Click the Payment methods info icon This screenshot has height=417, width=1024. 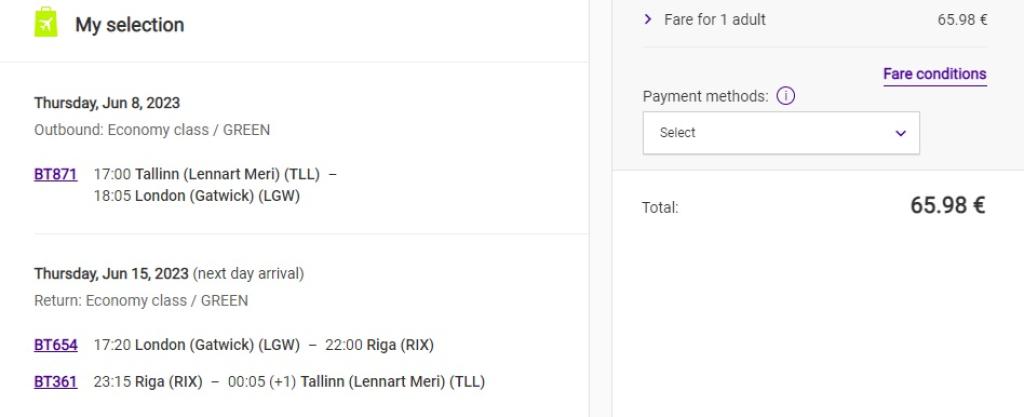pos(785,97)
